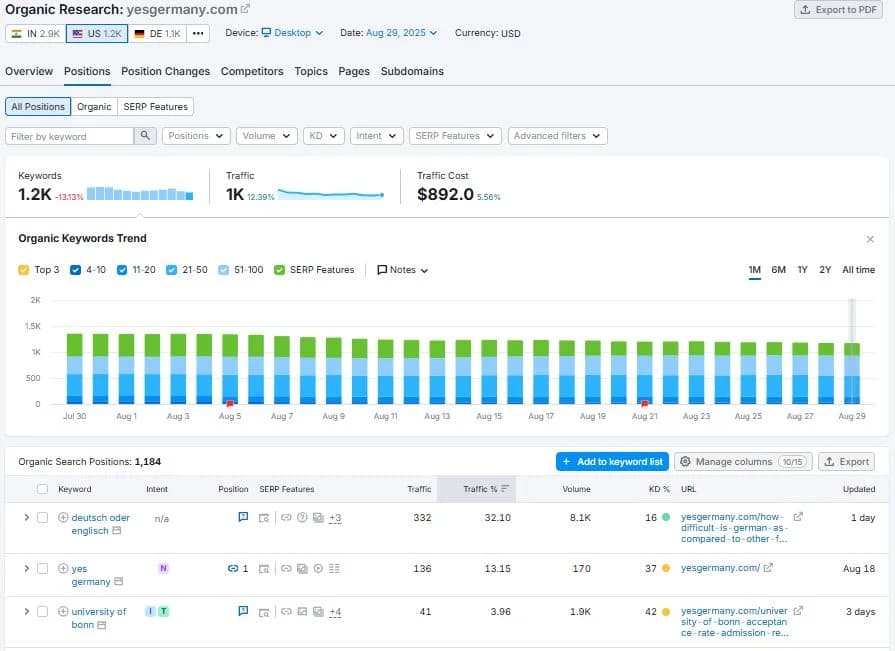Click the add icon next to yes germany

(x=63, y=568)
